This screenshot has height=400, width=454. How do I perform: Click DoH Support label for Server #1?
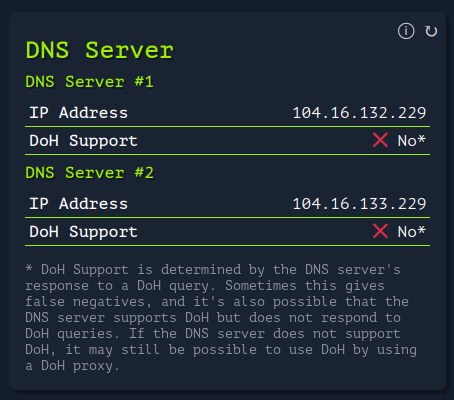coord(83,141)
